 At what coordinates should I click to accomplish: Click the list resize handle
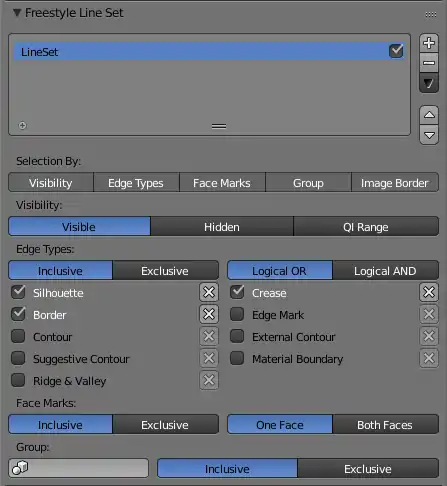[x=219, y=126]
